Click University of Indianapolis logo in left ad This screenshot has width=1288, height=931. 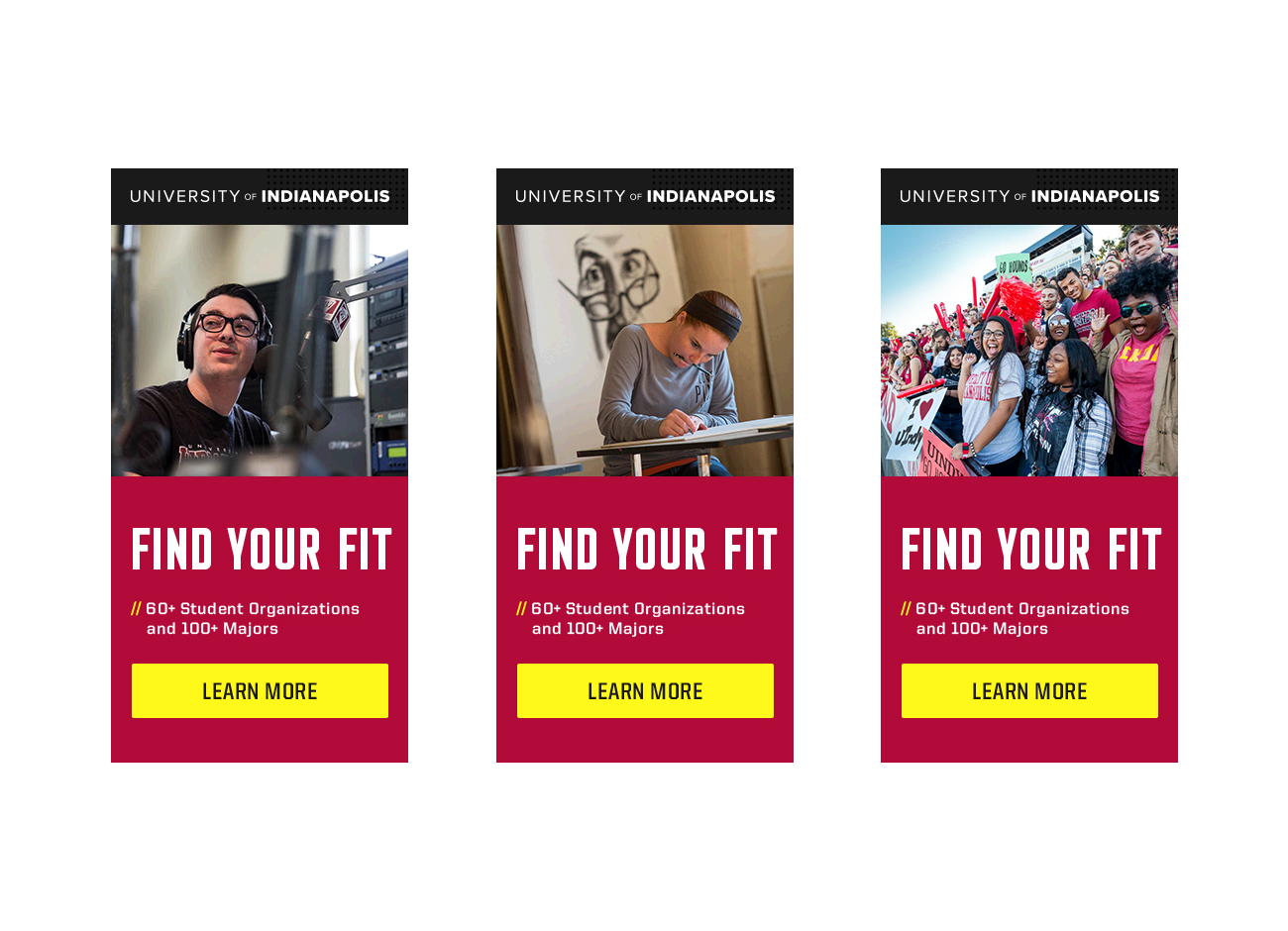tap(260, 196)
